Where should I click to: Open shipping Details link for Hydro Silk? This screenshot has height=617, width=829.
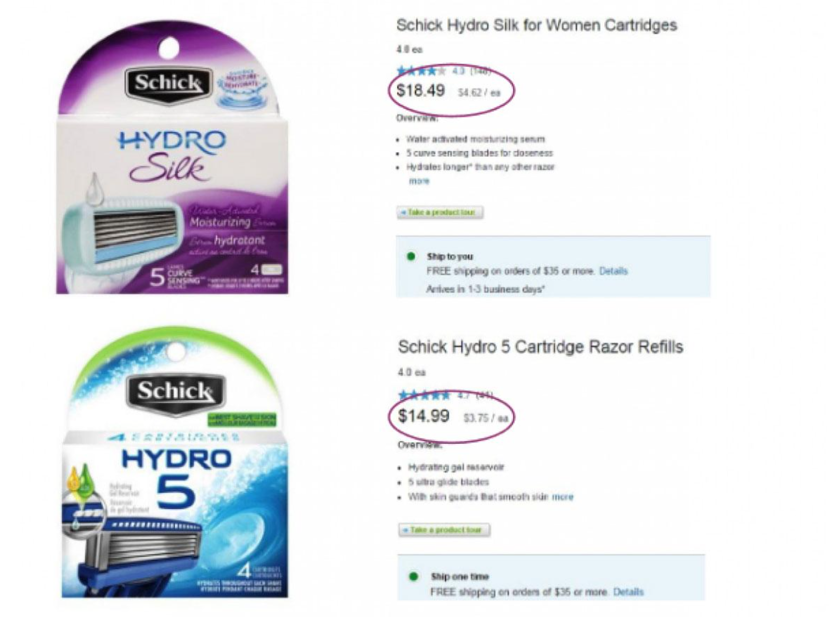(x=613, y=271)
